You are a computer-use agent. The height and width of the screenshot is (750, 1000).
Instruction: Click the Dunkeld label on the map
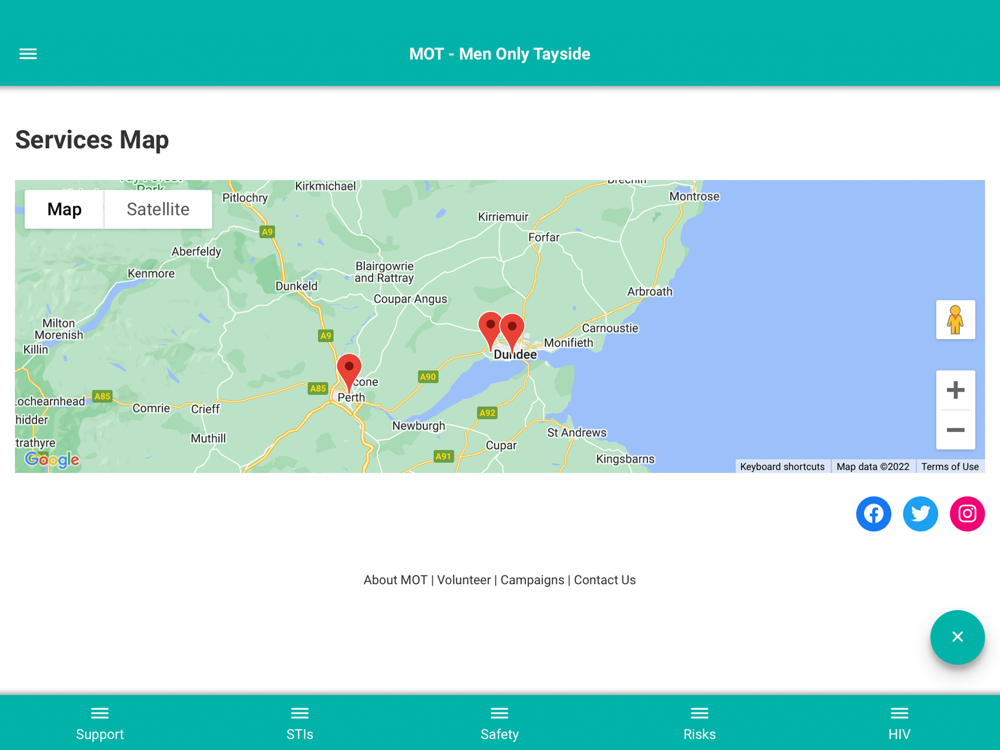(297, 286)
